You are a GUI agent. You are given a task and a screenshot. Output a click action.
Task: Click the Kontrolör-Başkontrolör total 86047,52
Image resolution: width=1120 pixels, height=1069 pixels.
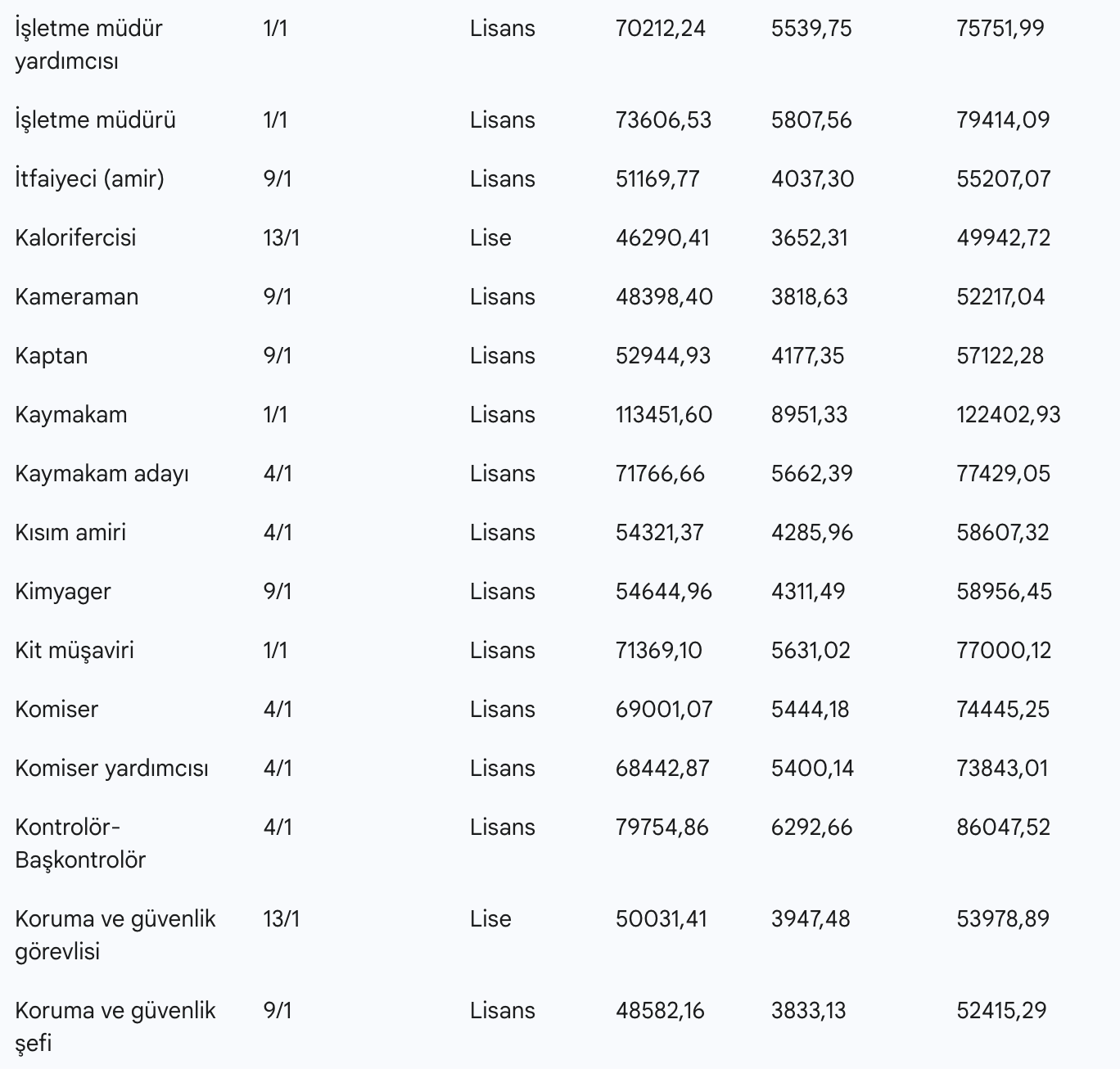pos(1003,827)
